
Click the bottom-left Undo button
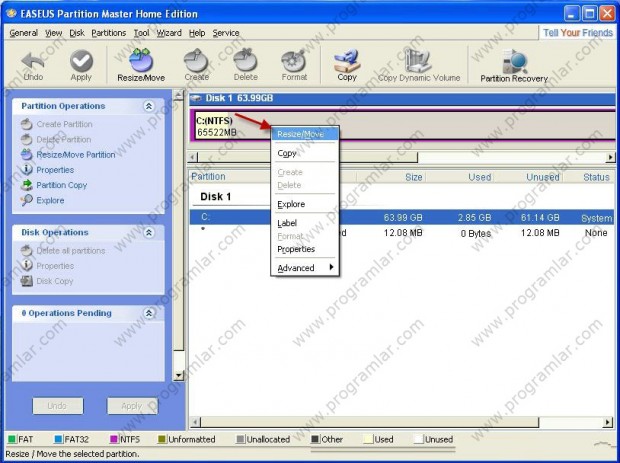tap(58, 406)
